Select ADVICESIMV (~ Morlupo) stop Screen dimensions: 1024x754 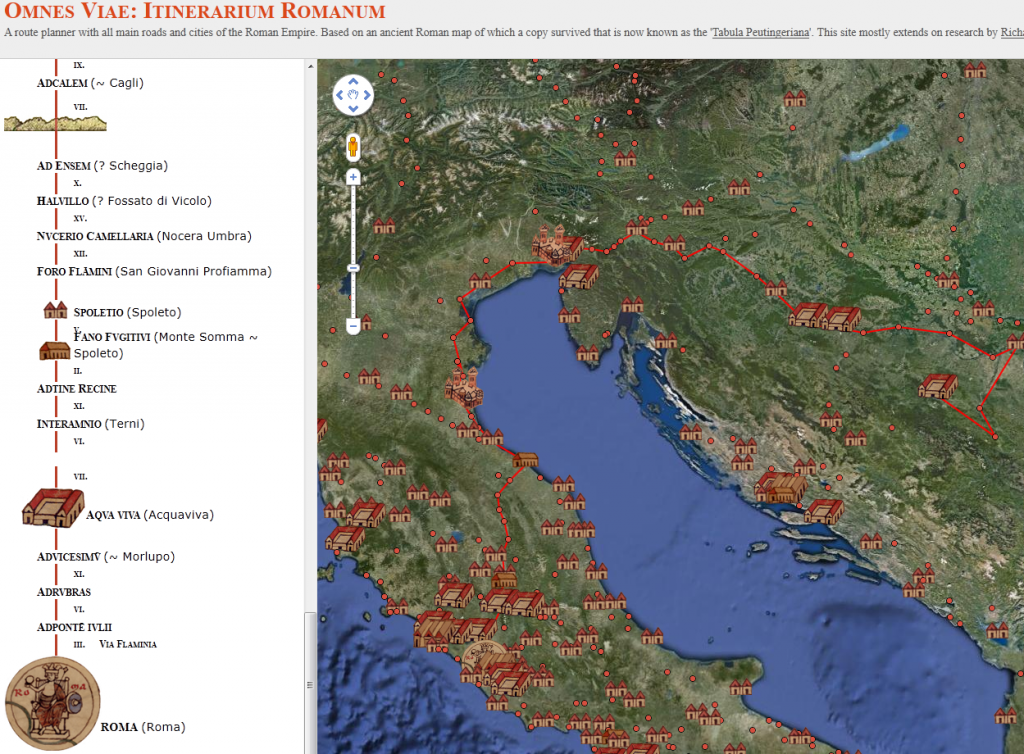point(106,557)
